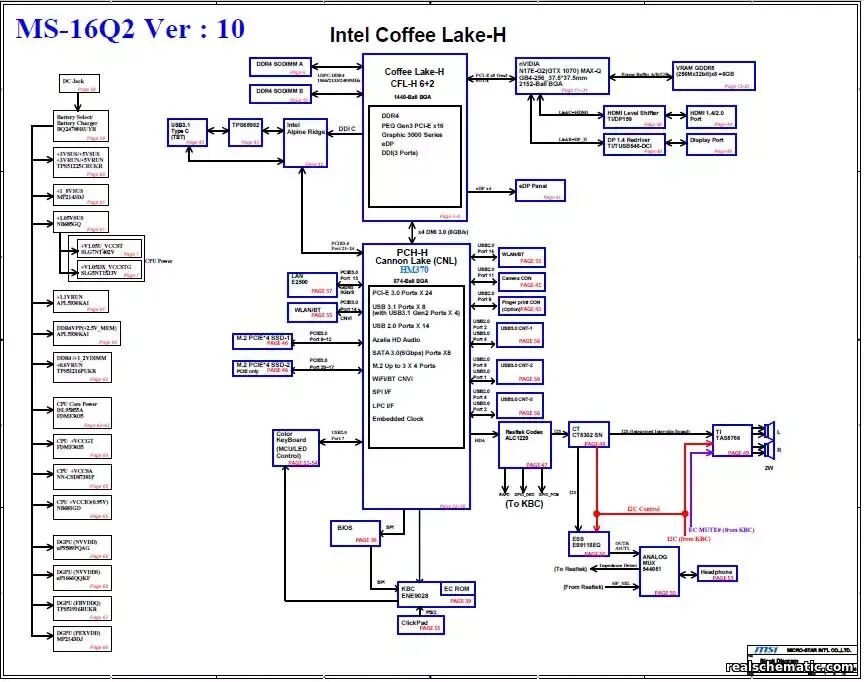Select the Finger print CON block

[x=521, y=306]
